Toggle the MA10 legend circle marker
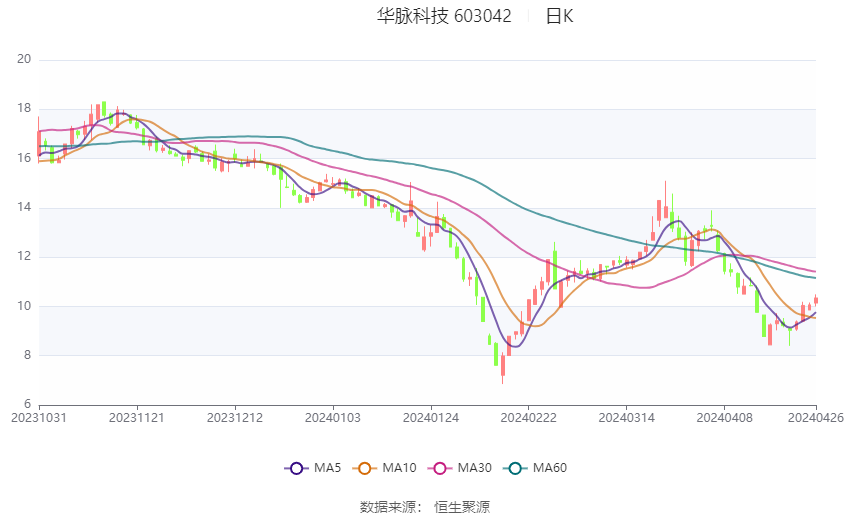The width and height of the screenshot is (850, 517). (364, 468)
